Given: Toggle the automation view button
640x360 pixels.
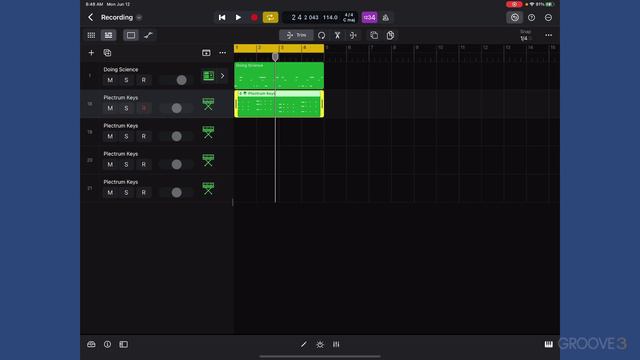Looking at the screenshot, I should (x=148, y=35).
